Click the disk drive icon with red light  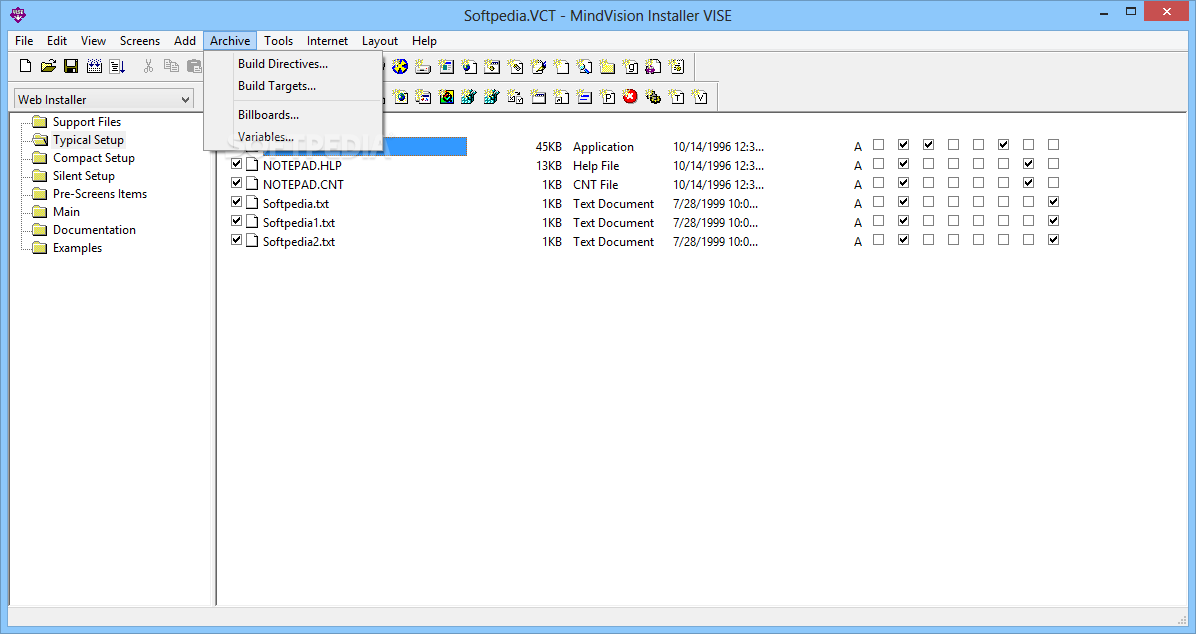pos(423,66)
